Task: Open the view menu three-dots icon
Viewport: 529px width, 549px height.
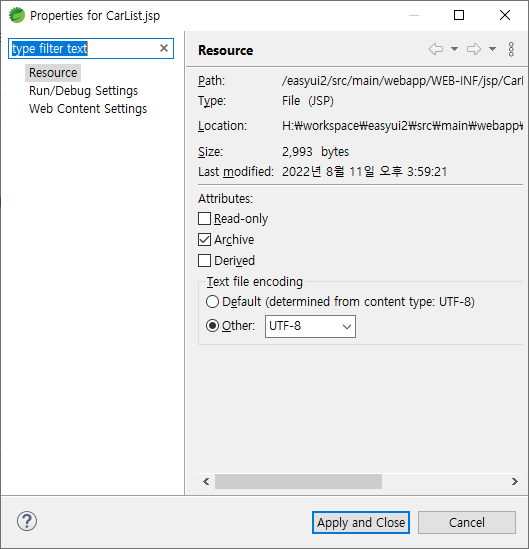Action: click(511, 49)
